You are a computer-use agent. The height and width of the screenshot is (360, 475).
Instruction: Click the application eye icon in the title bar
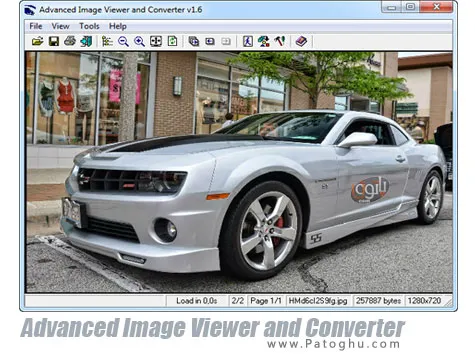30,10
